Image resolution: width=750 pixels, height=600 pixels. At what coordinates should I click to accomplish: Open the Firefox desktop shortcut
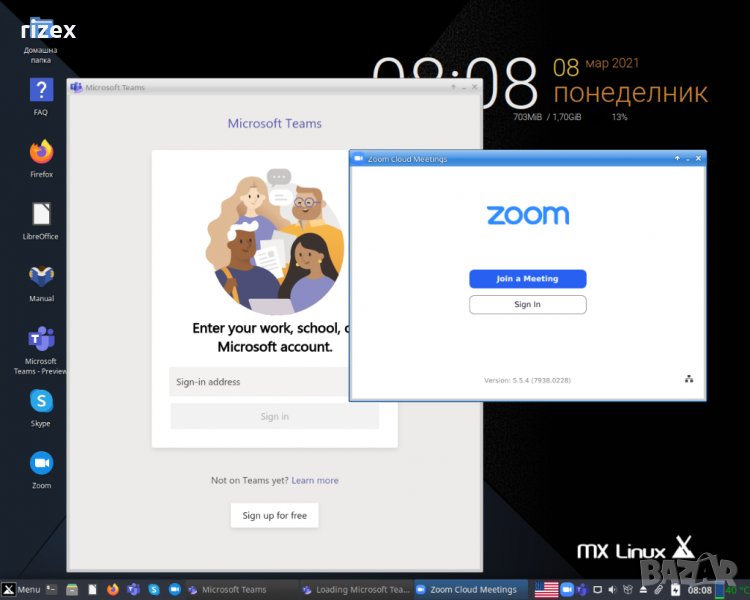coord(41,153)
